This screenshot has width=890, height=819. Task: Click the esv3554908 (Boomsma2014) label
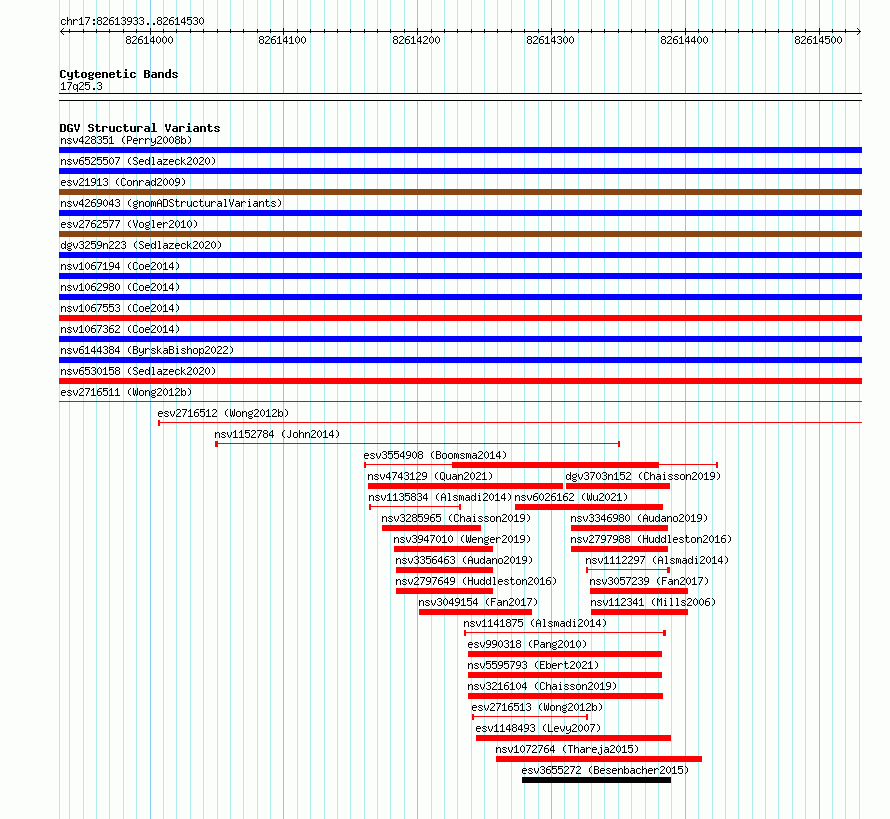435,455
